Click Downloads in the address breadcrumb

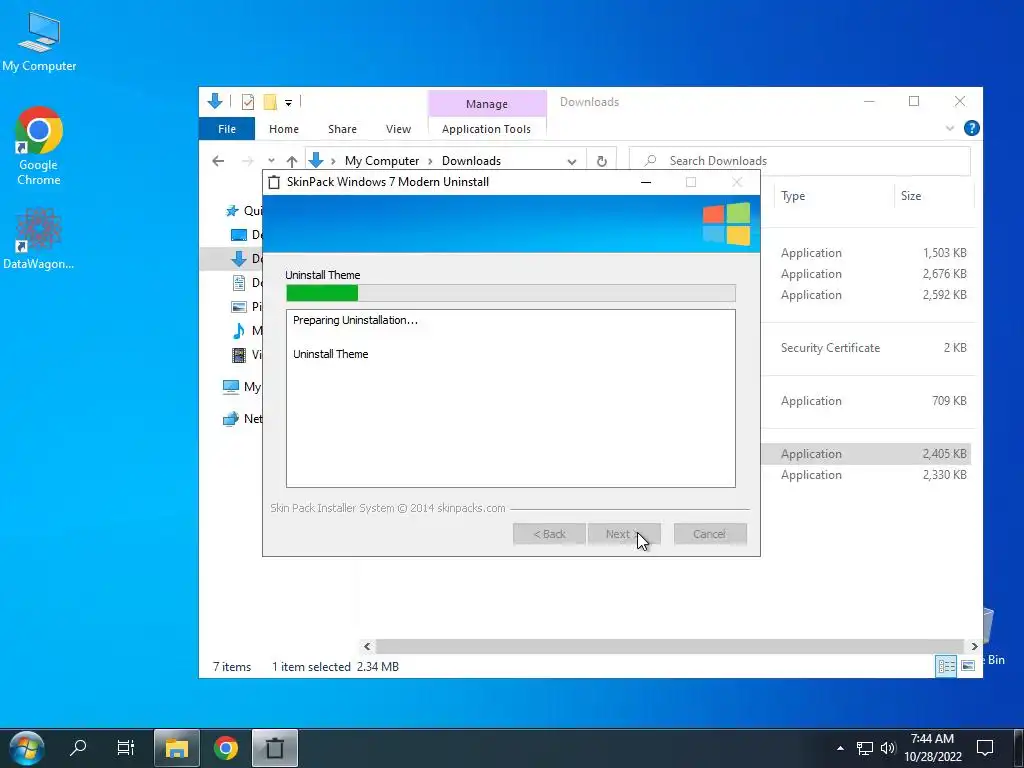pos(471,161)
